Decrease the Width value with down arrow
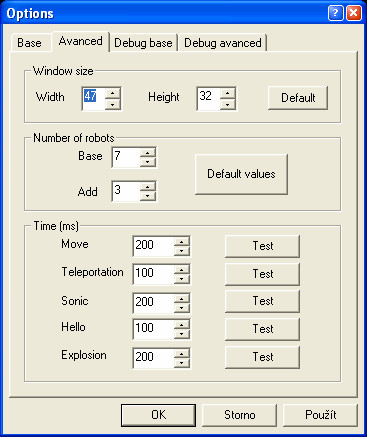 [x=113, y=104]
